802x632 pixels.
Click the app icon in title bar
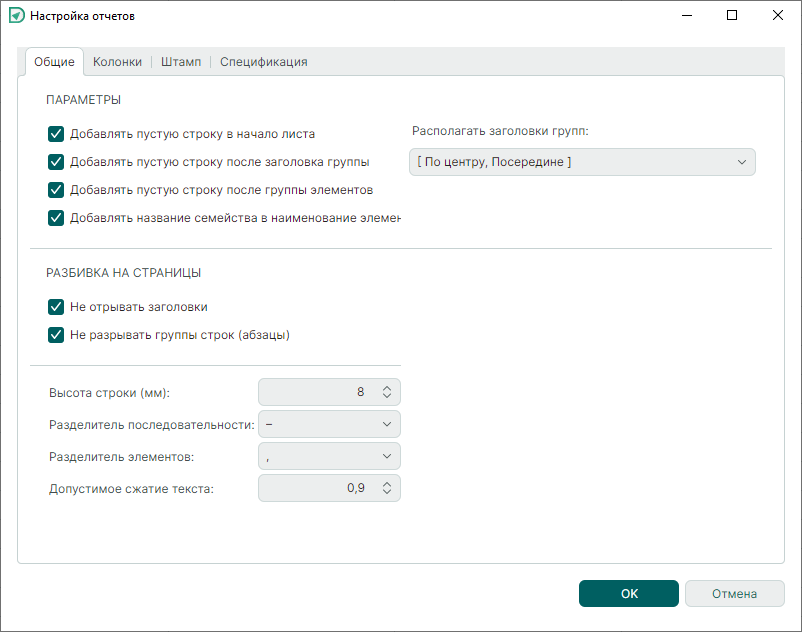16,16
